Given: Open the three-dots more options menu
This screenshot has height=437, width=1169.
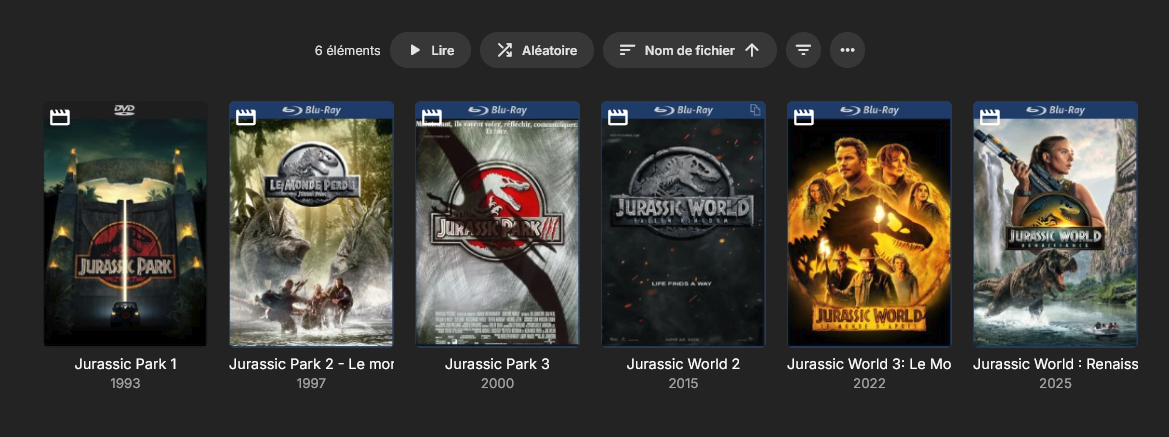Looking at the screenshot, I should point(847,50).
